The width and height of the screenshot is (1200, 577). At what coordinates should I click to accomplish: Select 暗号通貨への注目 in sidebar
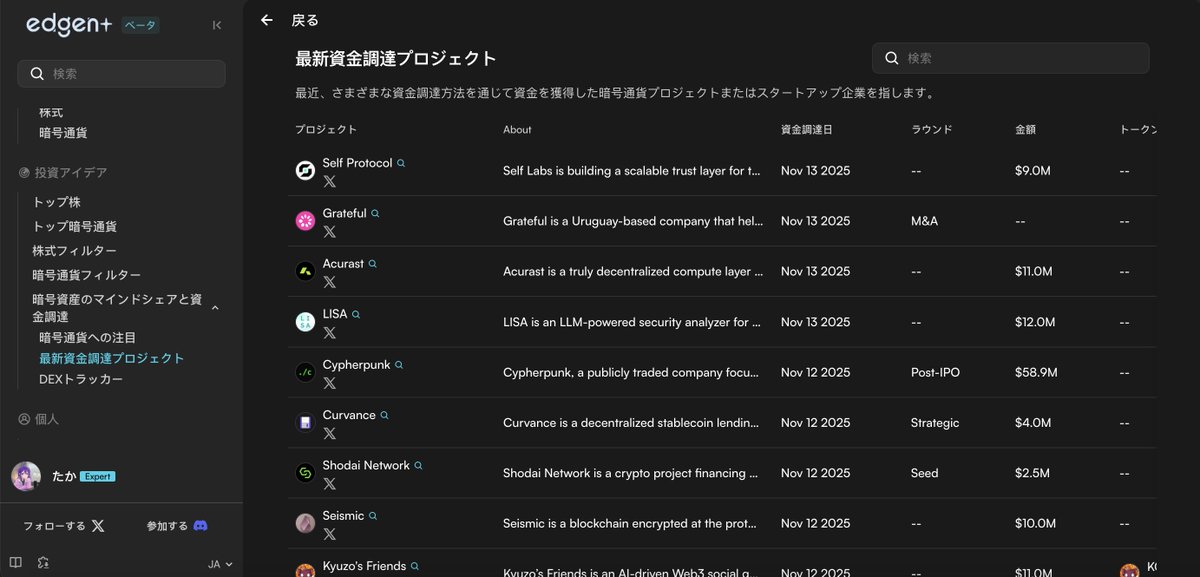88,338
